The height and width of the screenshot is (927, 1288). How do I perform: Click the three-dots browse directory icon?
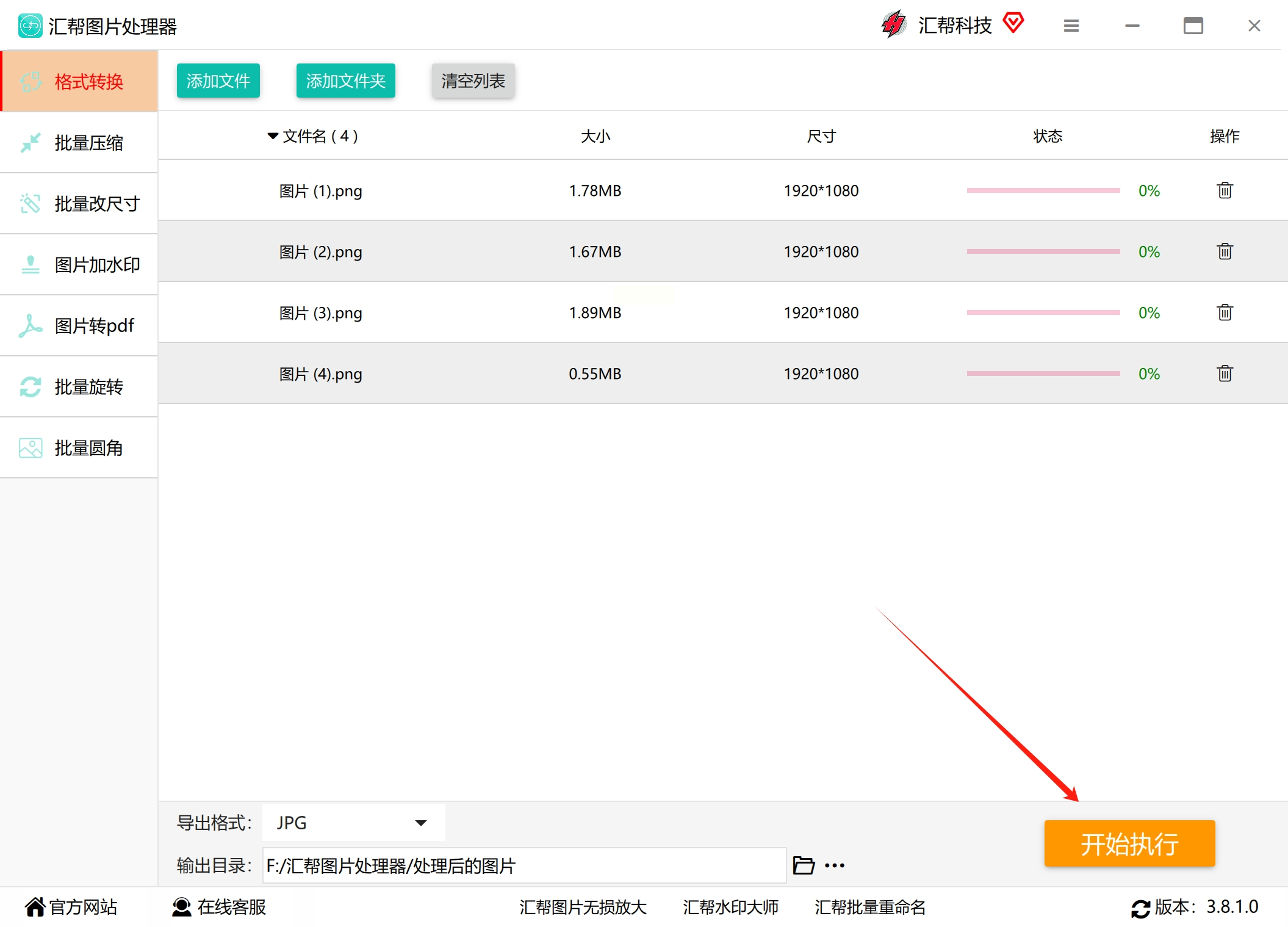[x=835, y=865]
